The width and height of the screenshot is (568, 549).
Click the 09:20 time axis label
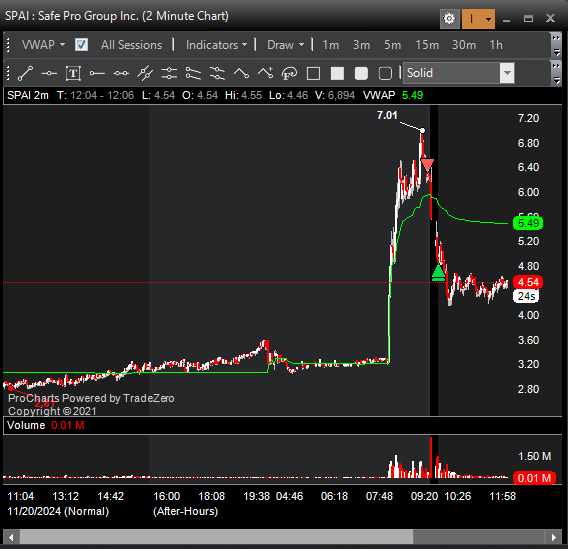pos(424,496)
